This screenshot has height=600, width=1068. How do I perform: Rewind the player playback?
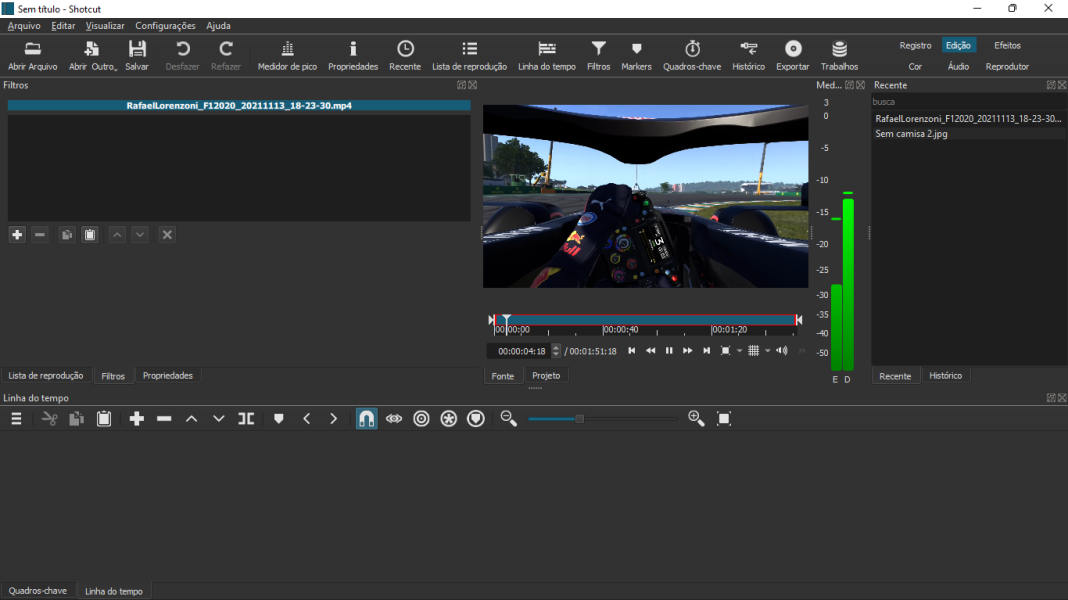[x=650, y=351]
